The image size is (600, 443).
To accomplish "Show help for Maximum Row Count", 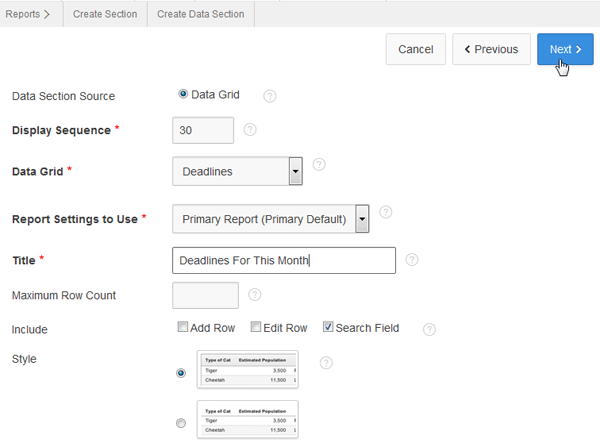I will (254, 295).
